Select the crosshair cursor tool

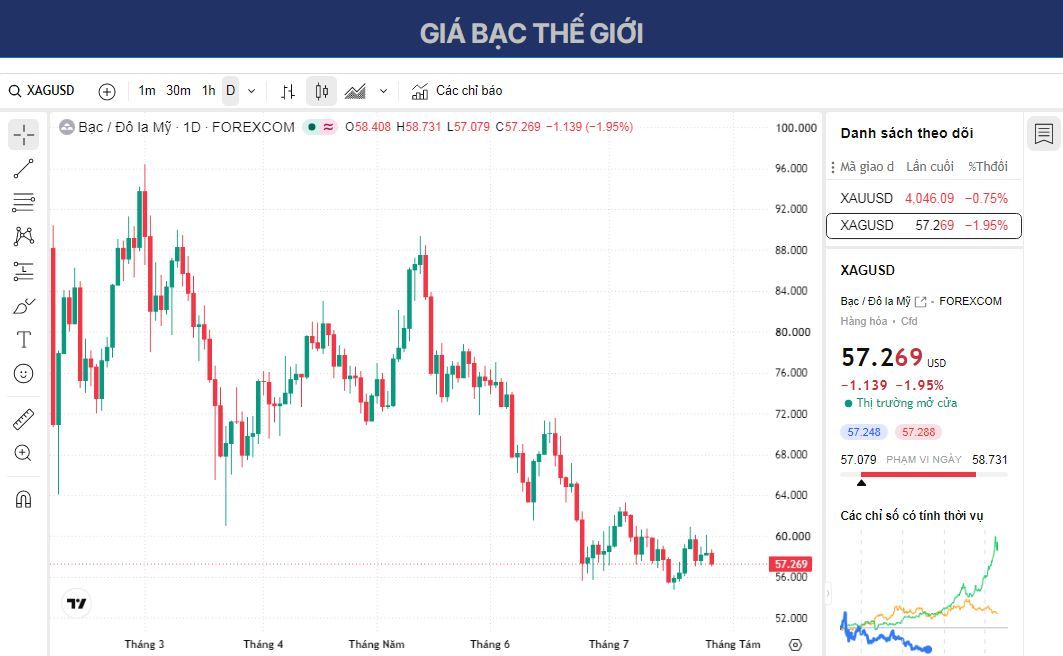24,134
